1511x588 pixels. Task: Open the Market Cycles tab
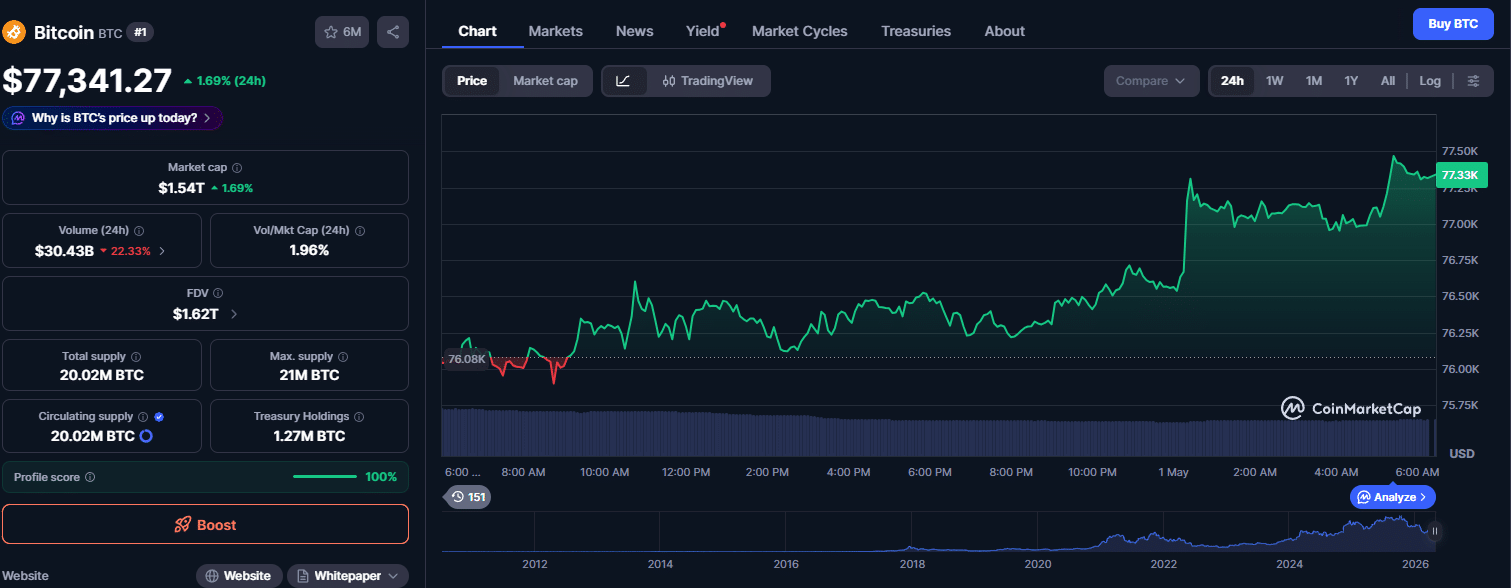[799, 31]
